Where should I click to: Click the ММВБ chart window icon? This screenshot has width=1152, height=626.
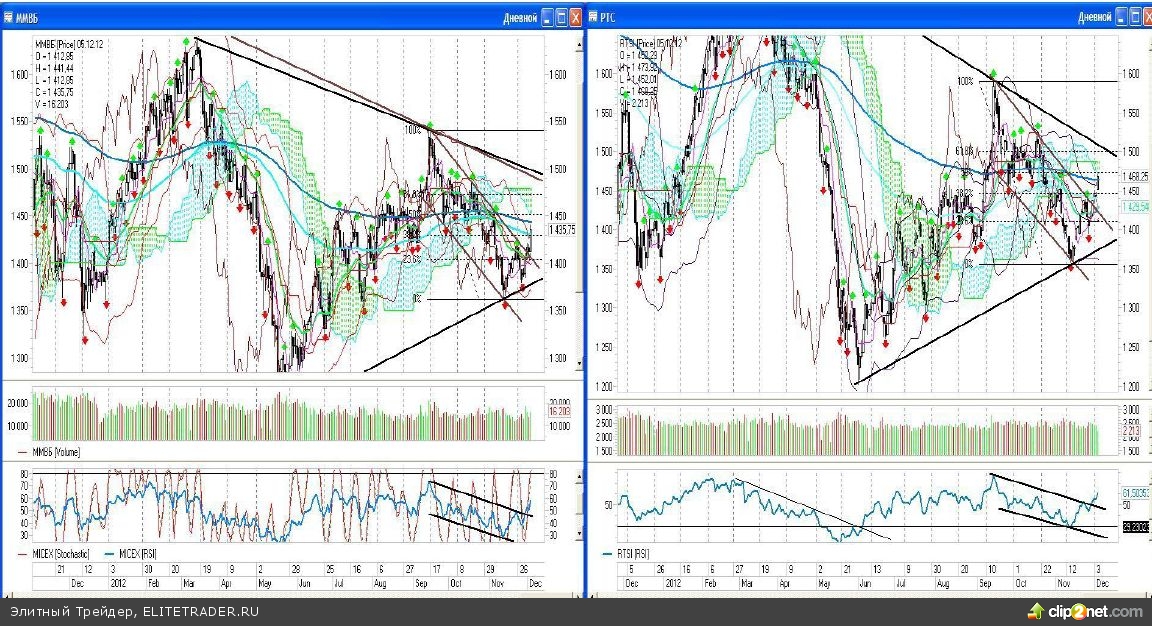coord(9,17)
